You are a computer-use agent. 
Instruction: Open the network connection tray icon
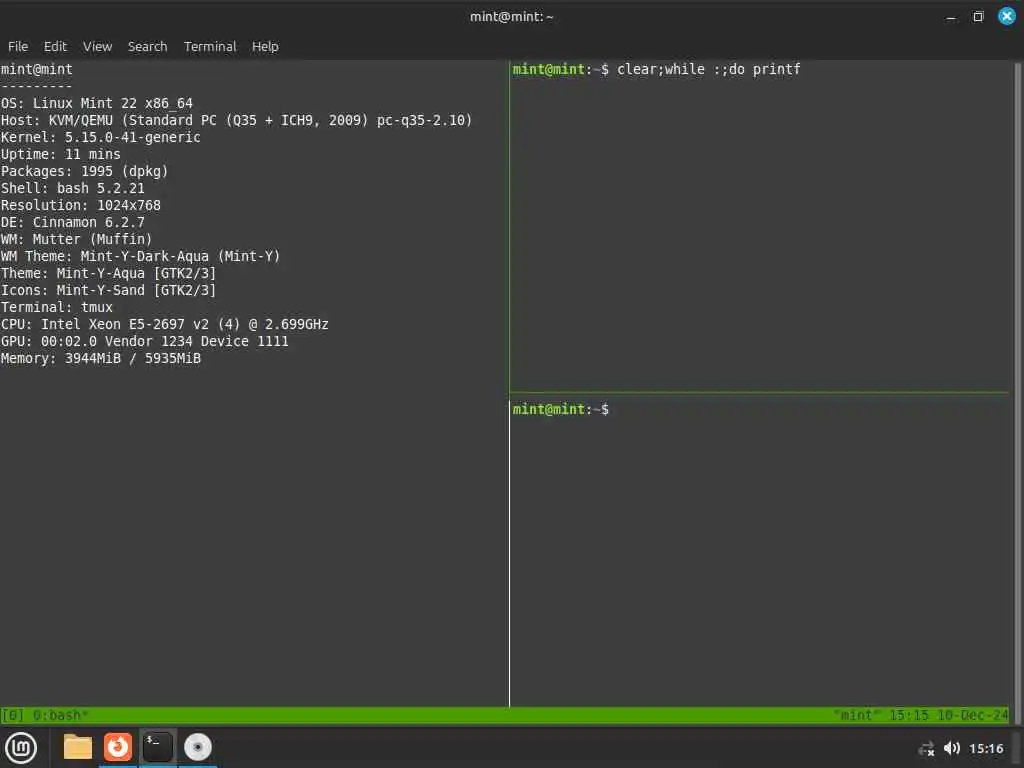click(x=926, y=749)
